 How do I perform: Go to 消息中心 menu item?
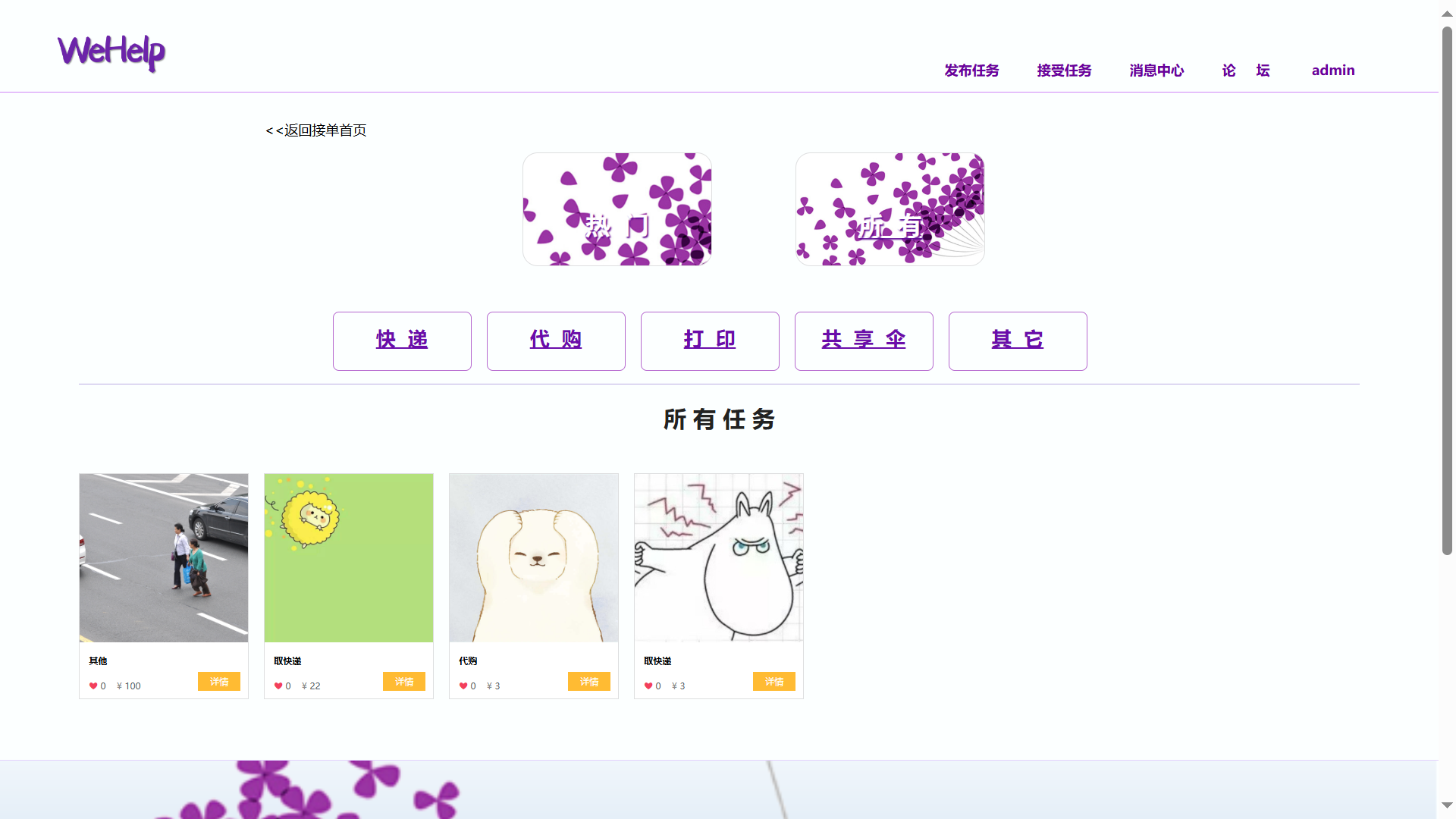pyautogui.click(x=1156, y=71)
